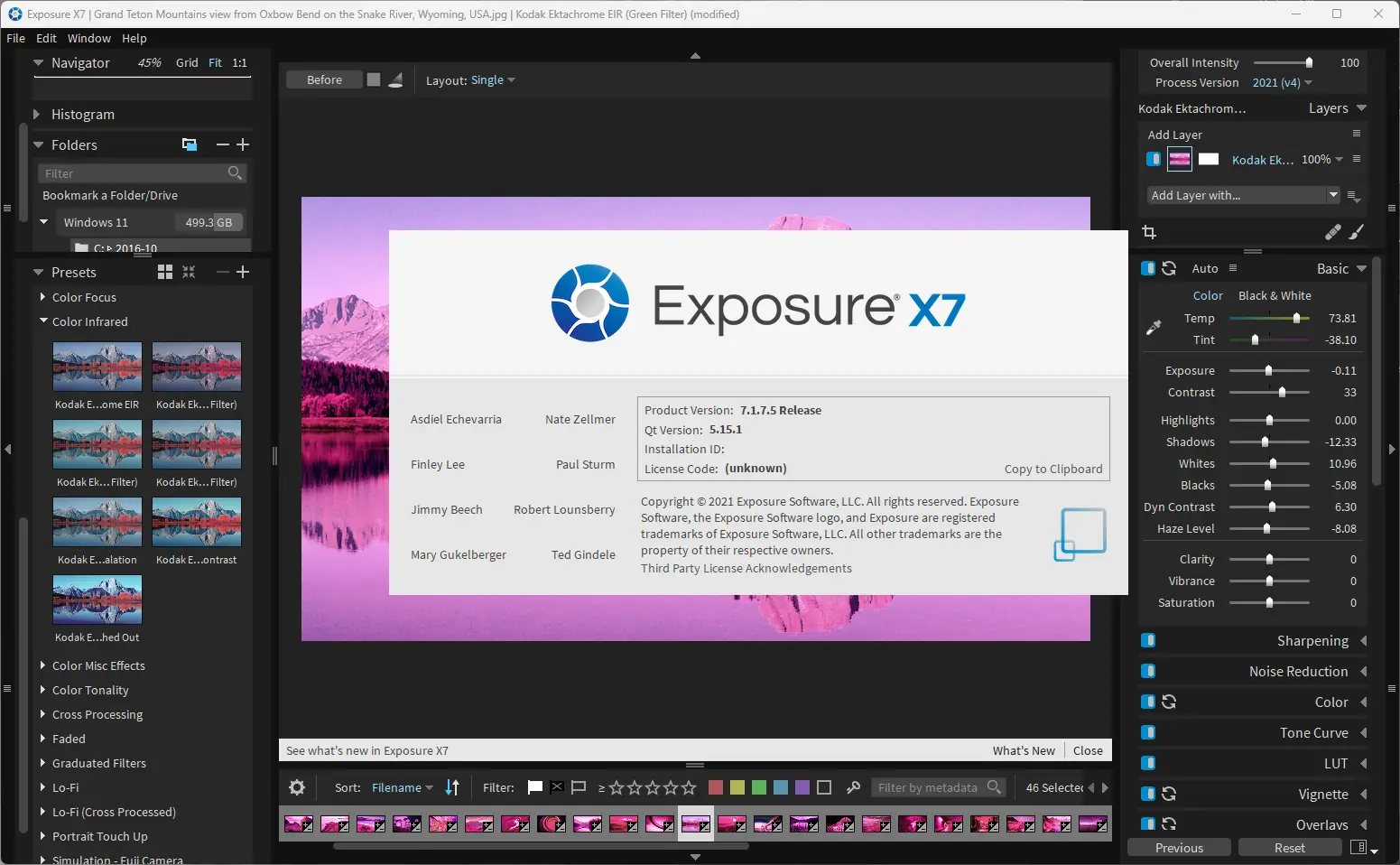Click the Previous button
Image resolution: width=1400 pixels, height=865 pixels.
pos(1179,848)
